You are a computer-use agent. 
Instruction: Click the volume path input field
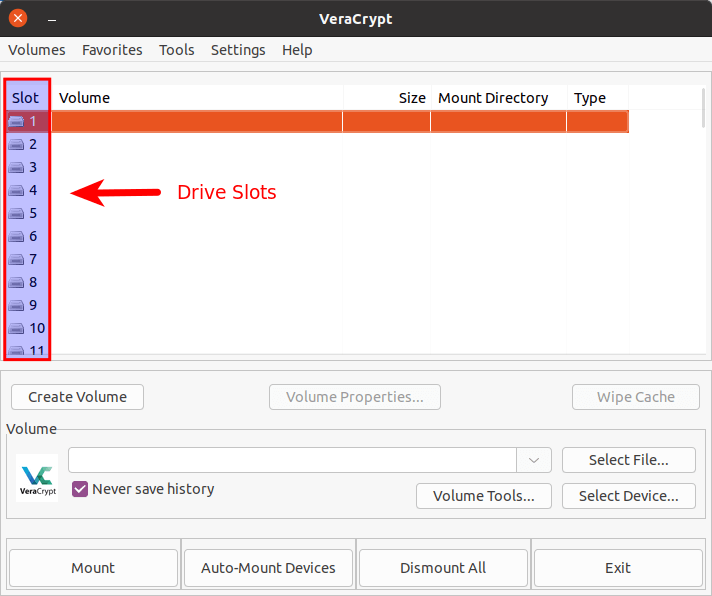[292, 460]
